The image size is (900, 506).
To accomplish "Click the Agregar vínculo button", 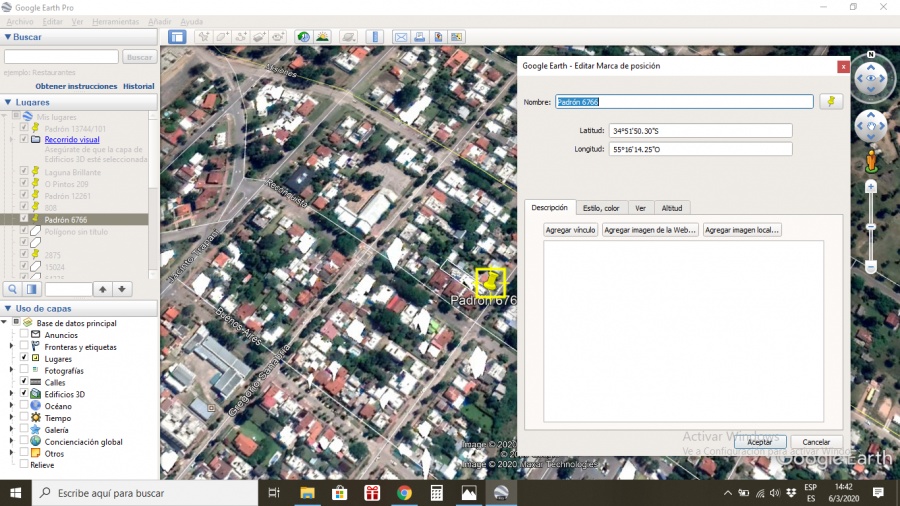I will pyautogui.click(x=571, y=230).
